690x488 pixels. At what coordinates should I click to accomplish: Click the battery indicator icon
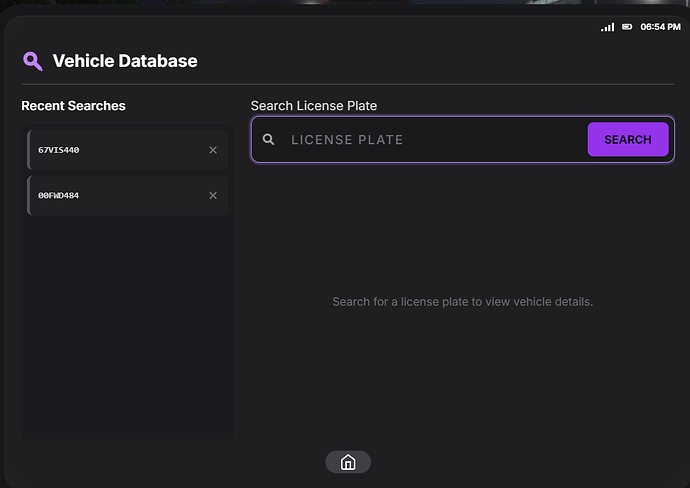tap(627, 27)
